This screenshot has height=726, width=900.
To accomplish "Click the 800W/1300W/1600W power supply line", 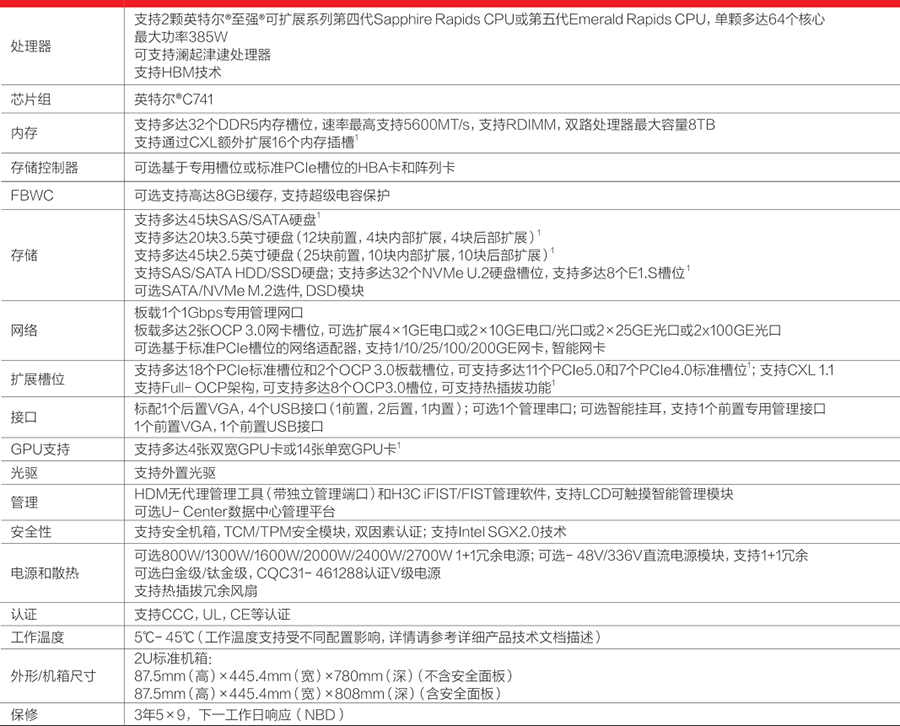I will coord(471,556).
